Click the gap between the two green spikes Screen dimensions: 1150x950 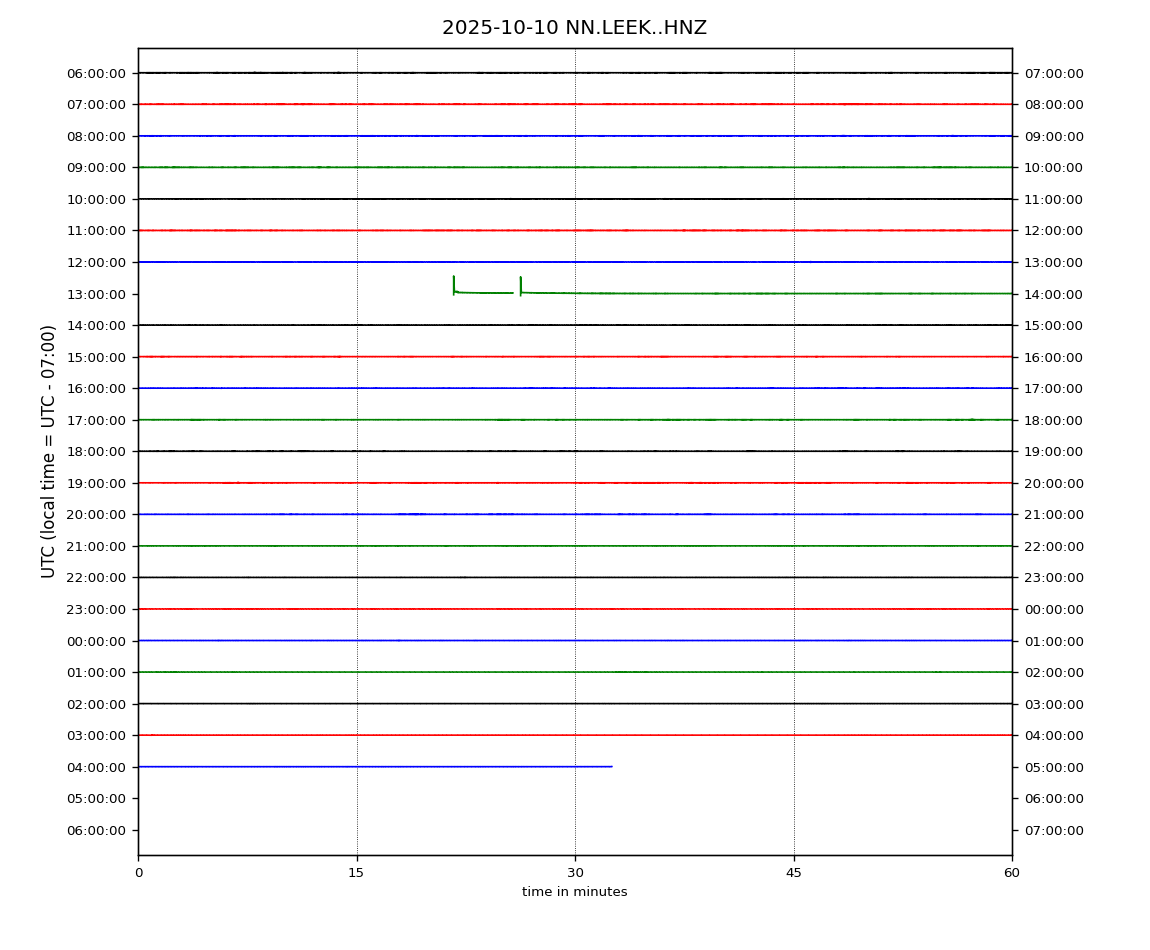tap(517, 293)
